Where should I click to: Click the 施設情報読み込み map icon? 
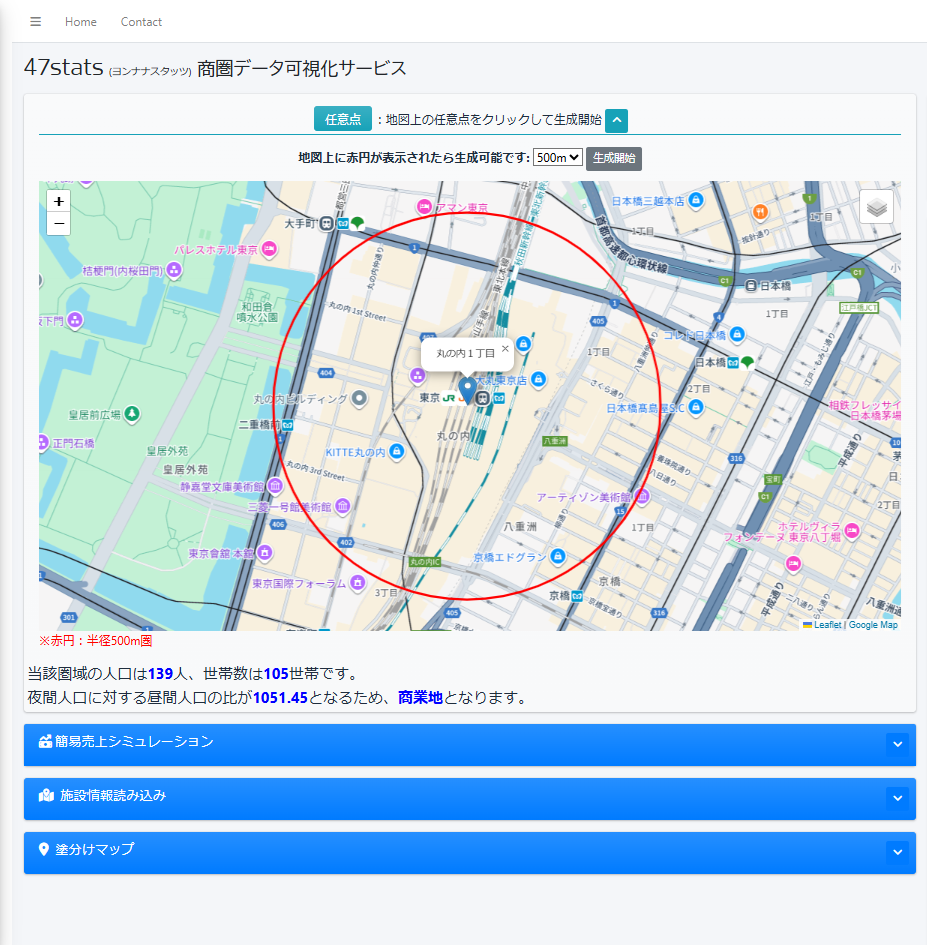[x=46, y=796]
